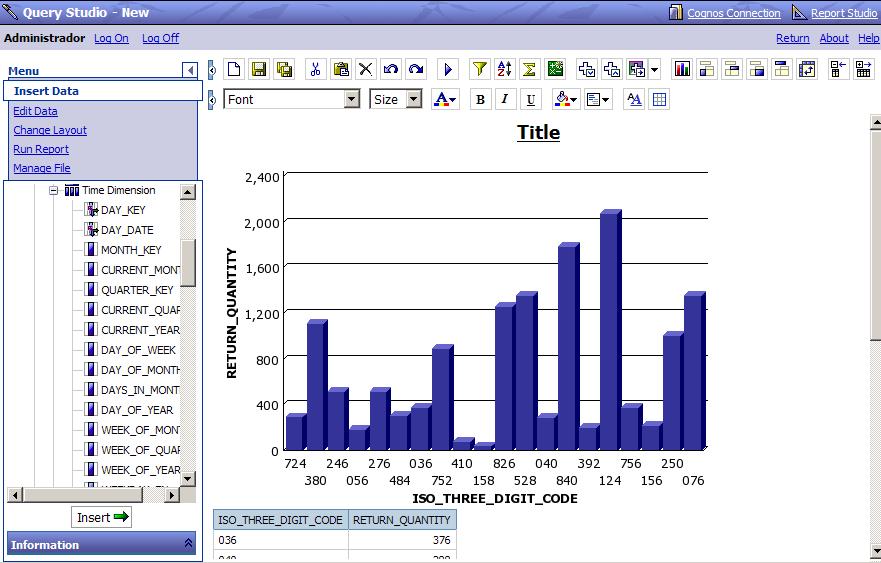Viewport: 881px width, 563px height.
Task: Open the Manage File menu
Action: (42, 168)
